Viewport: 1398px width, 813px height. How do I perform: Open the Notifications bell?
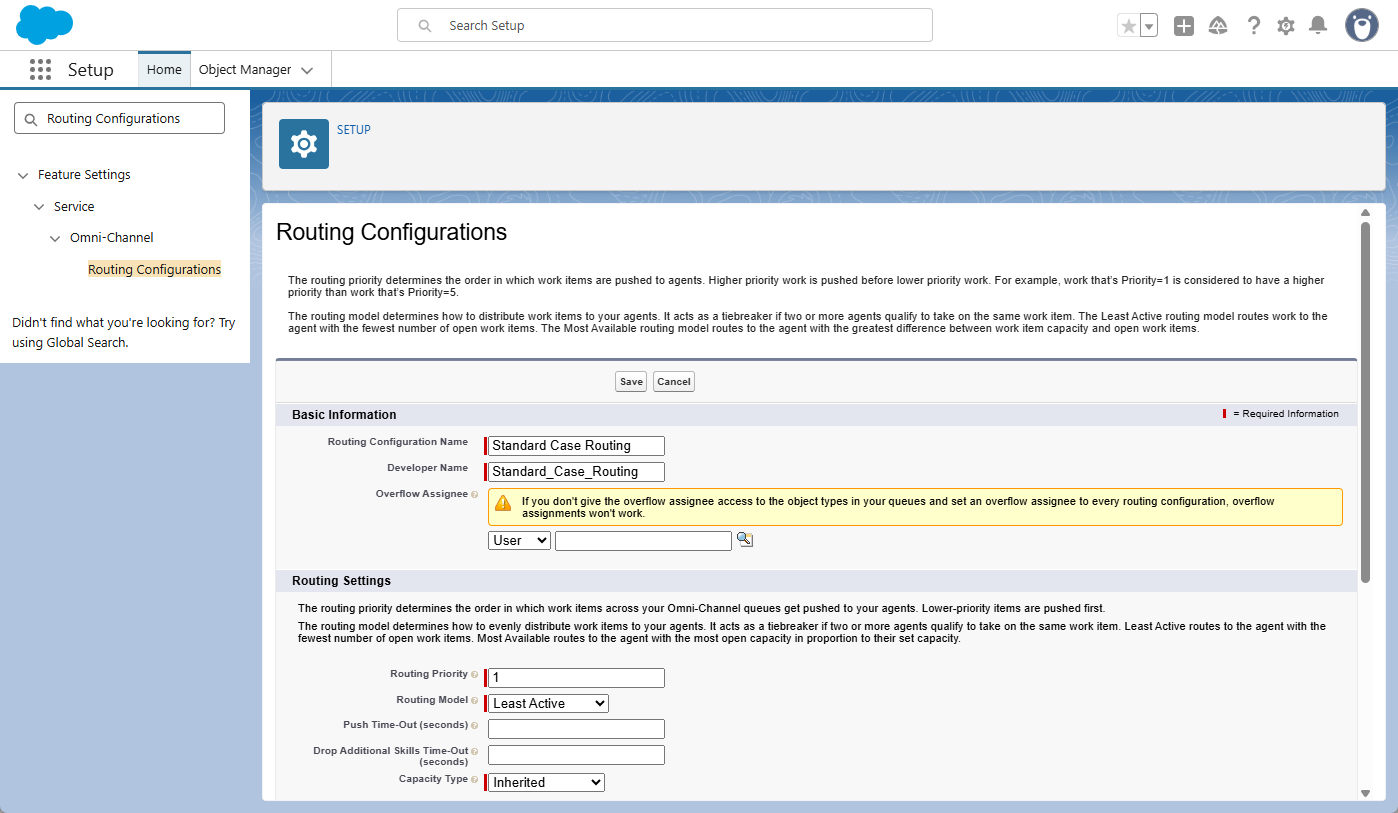pos(1318,26)
